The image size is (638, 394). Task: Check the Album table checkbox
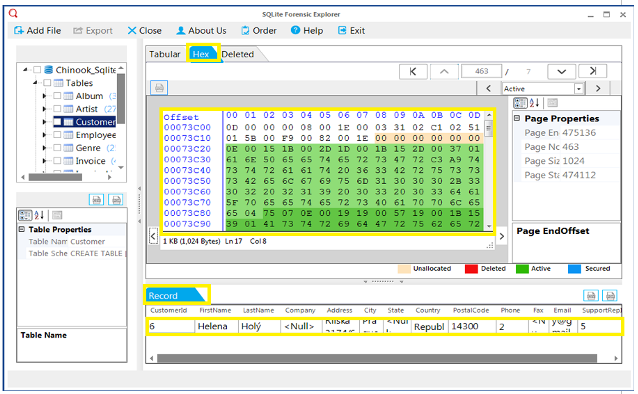click(57, 96)
